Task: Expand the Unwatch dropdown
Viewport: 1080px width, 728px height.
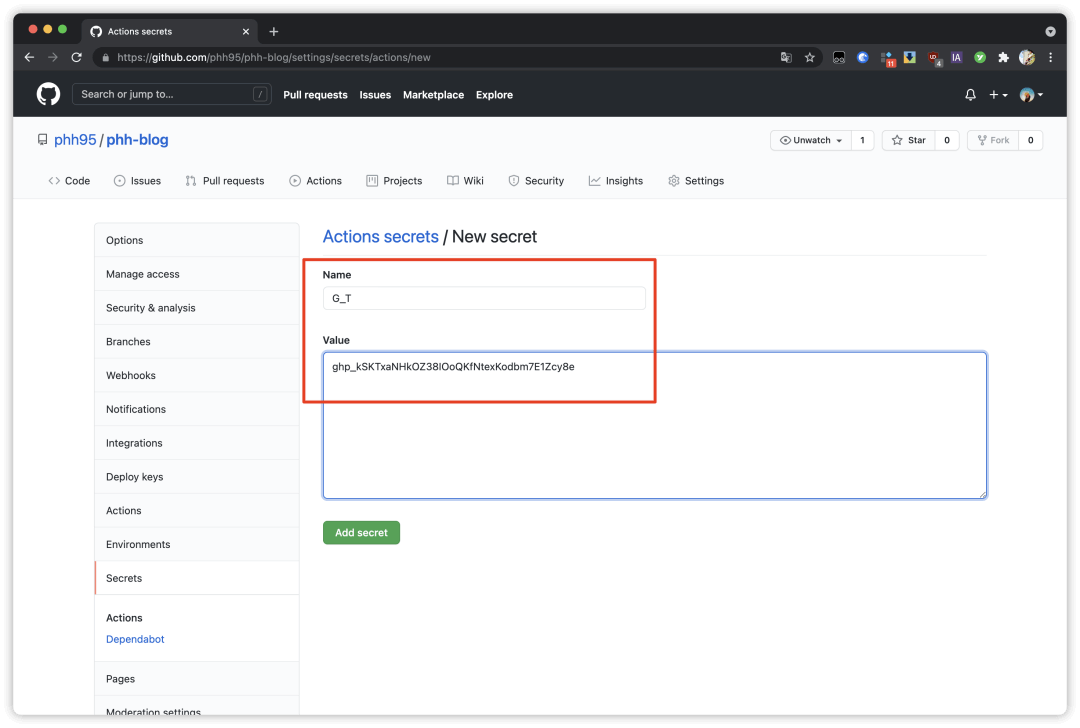Action: 811,140
